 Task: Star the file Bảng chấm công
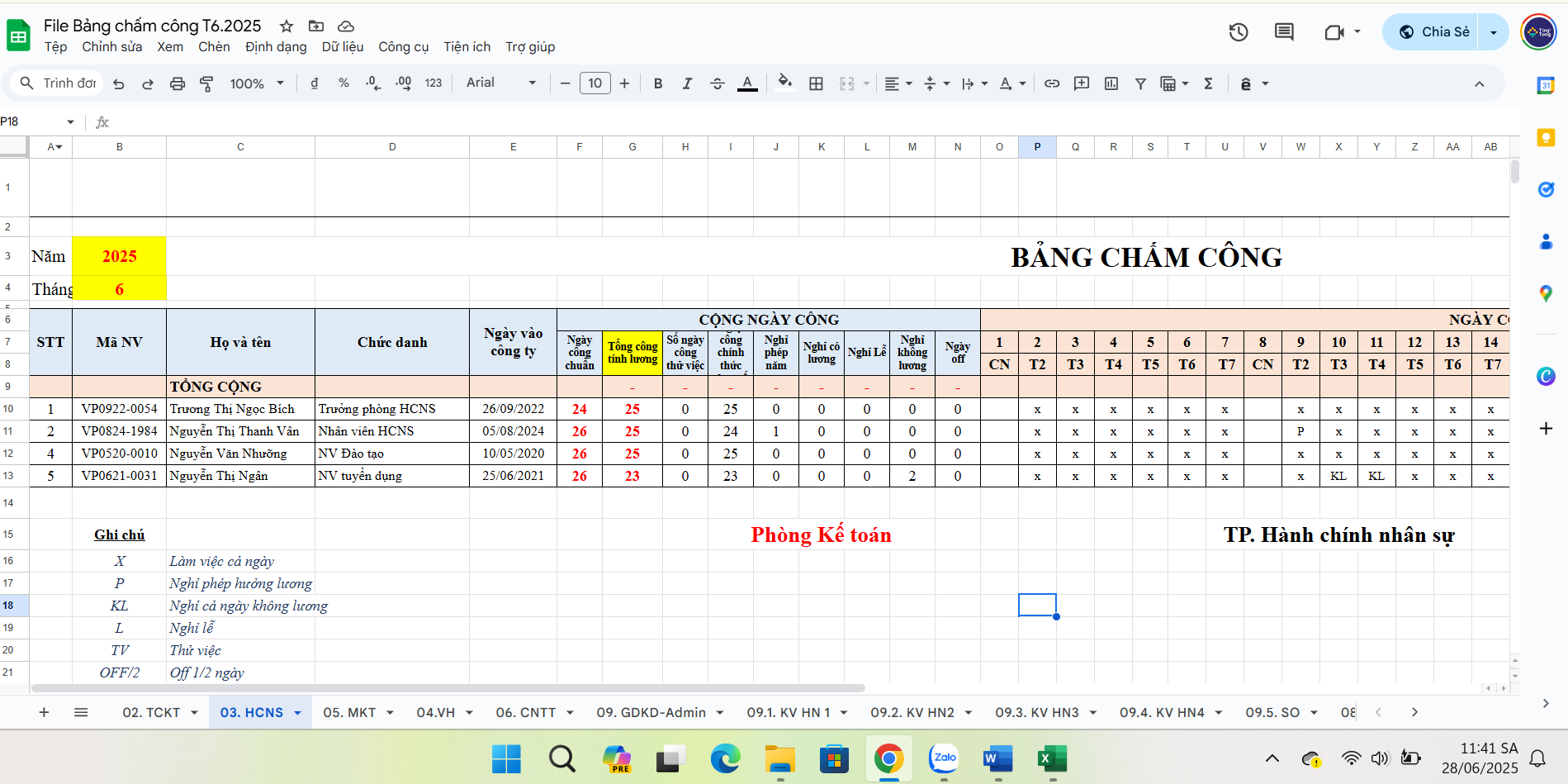287,26
